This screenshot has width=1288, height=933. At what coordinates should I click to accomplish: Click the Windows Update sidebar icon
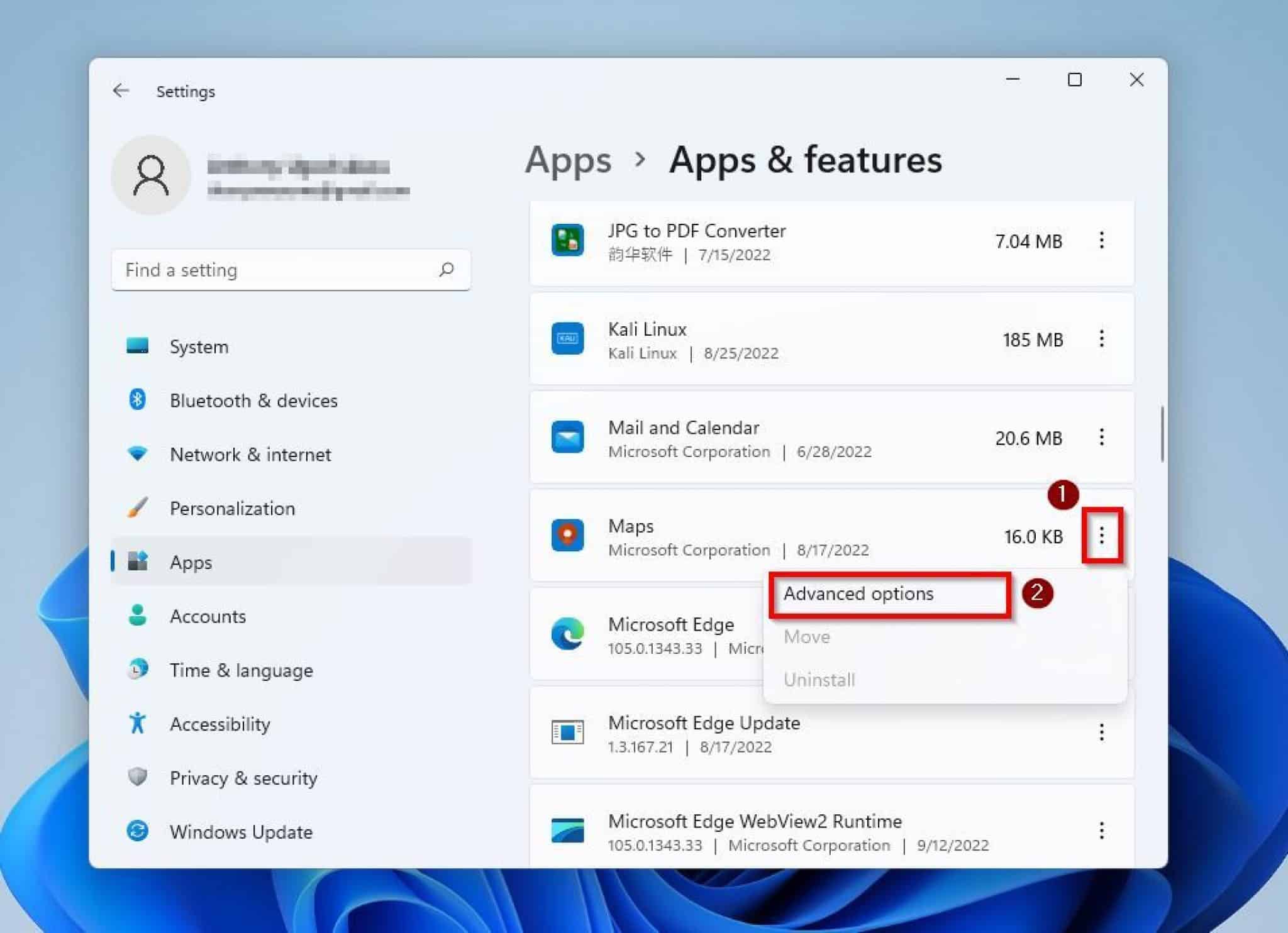point(139,831)
